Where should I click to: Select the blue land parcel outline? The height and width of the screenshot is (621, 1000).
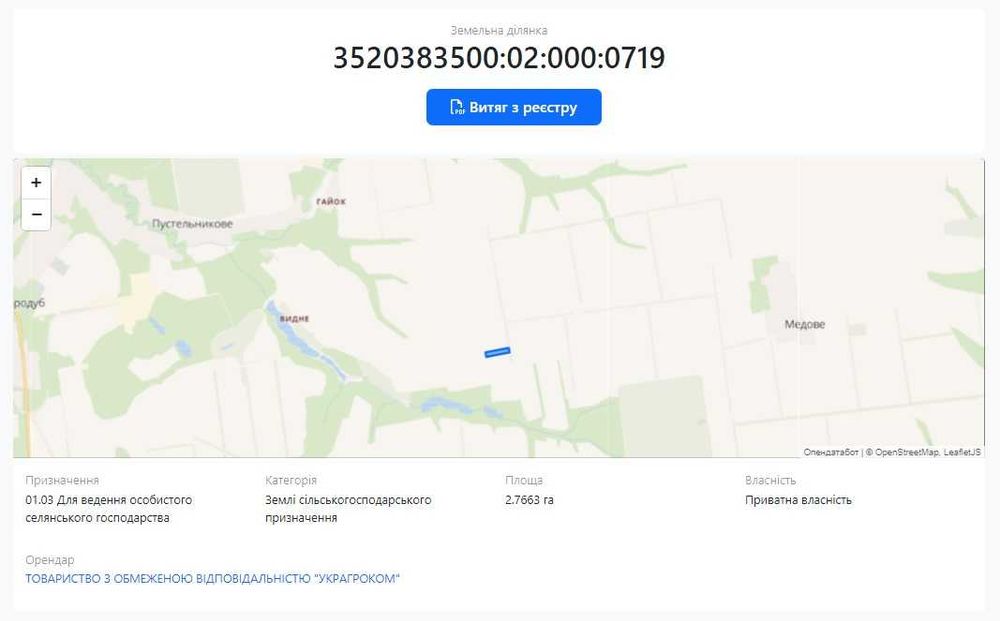pyautogui.click(x=497, y=352)
